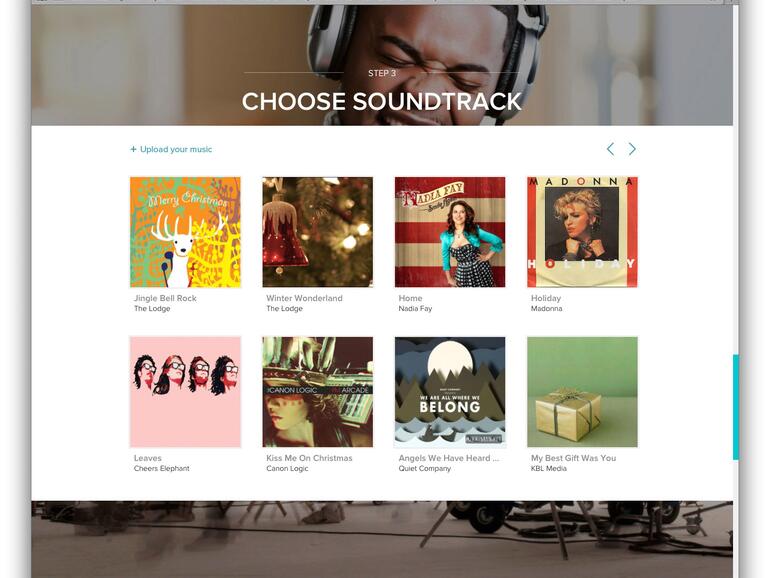The height and width of the screenshot is (578, 770).
Task: Click the teal vertical scrollbar thumb
Action: 736,407
